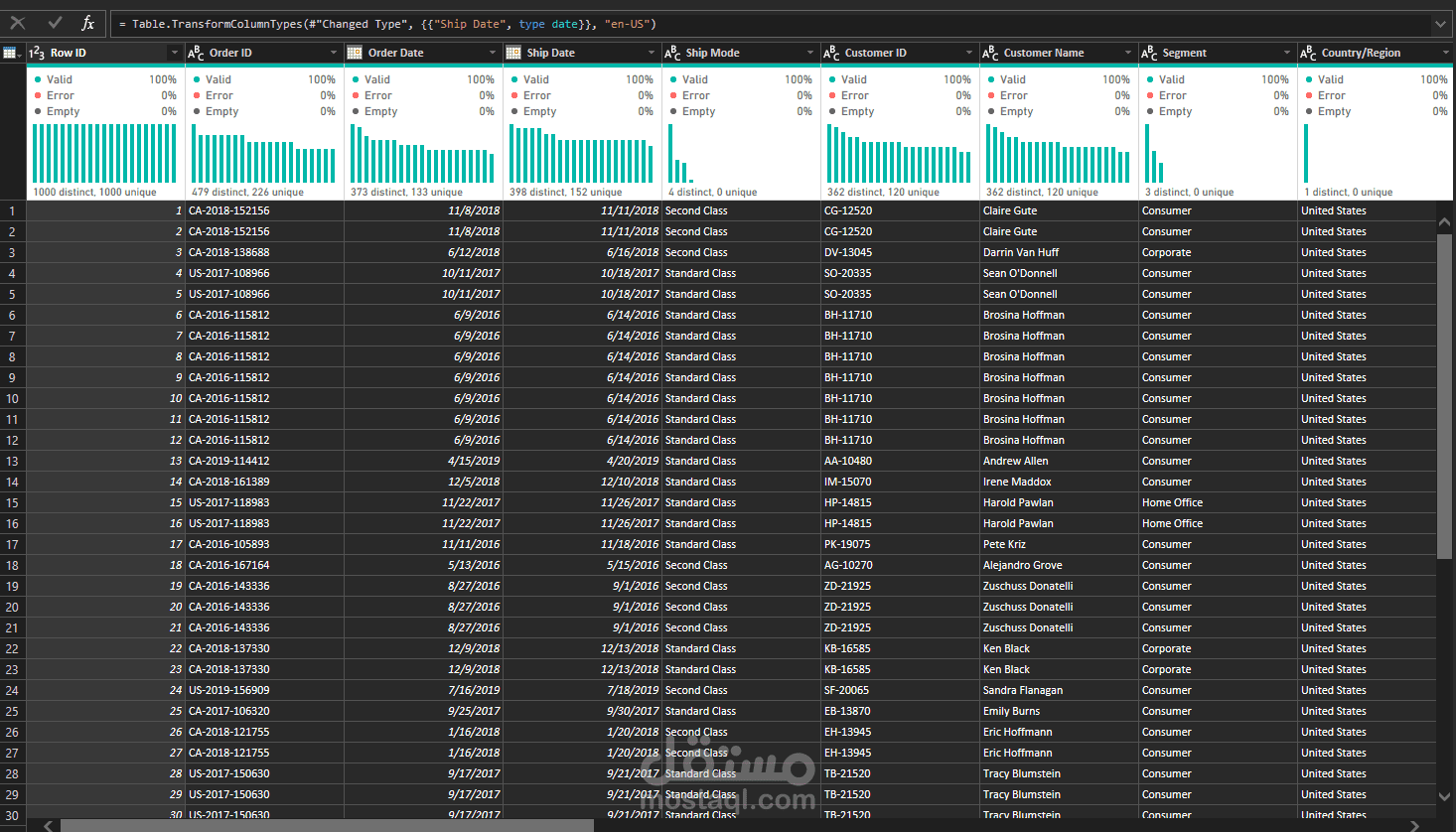Click the scroll down arrow
This screenshot has width=1456, height=832.
[1445, 795]
